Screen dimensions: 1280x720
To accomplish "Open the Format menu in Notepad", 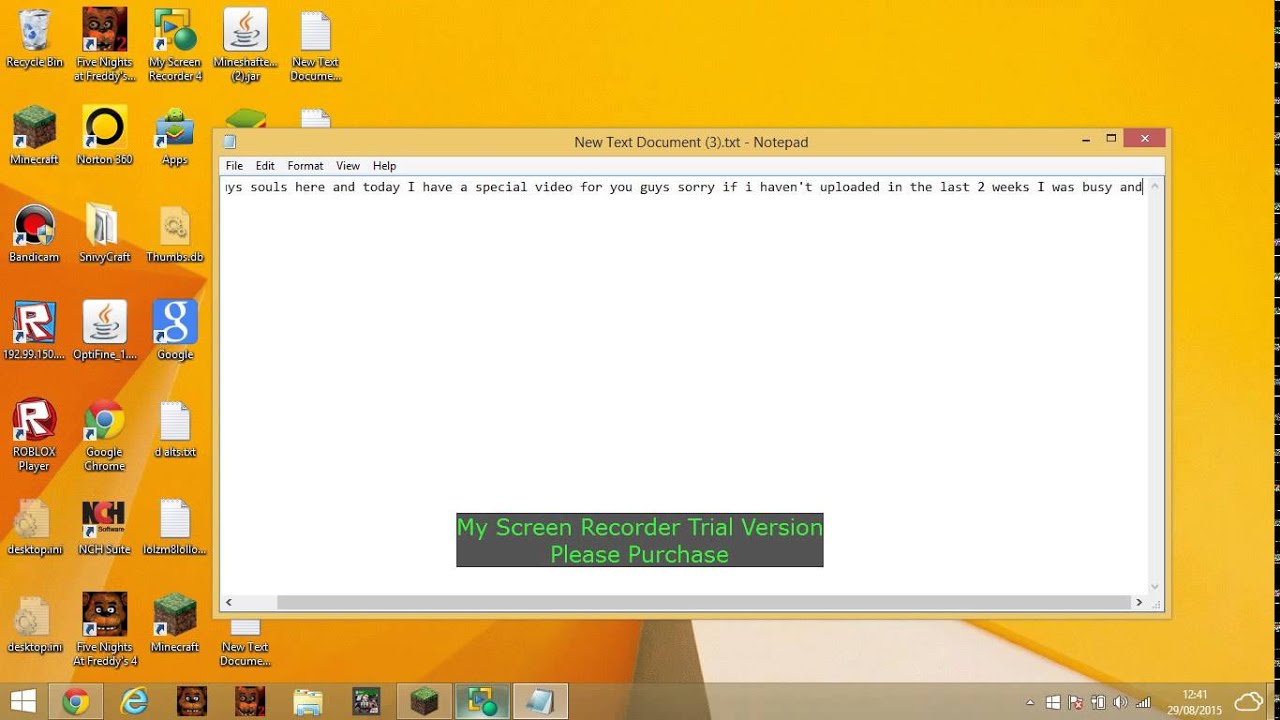I will tap(305, 166).
